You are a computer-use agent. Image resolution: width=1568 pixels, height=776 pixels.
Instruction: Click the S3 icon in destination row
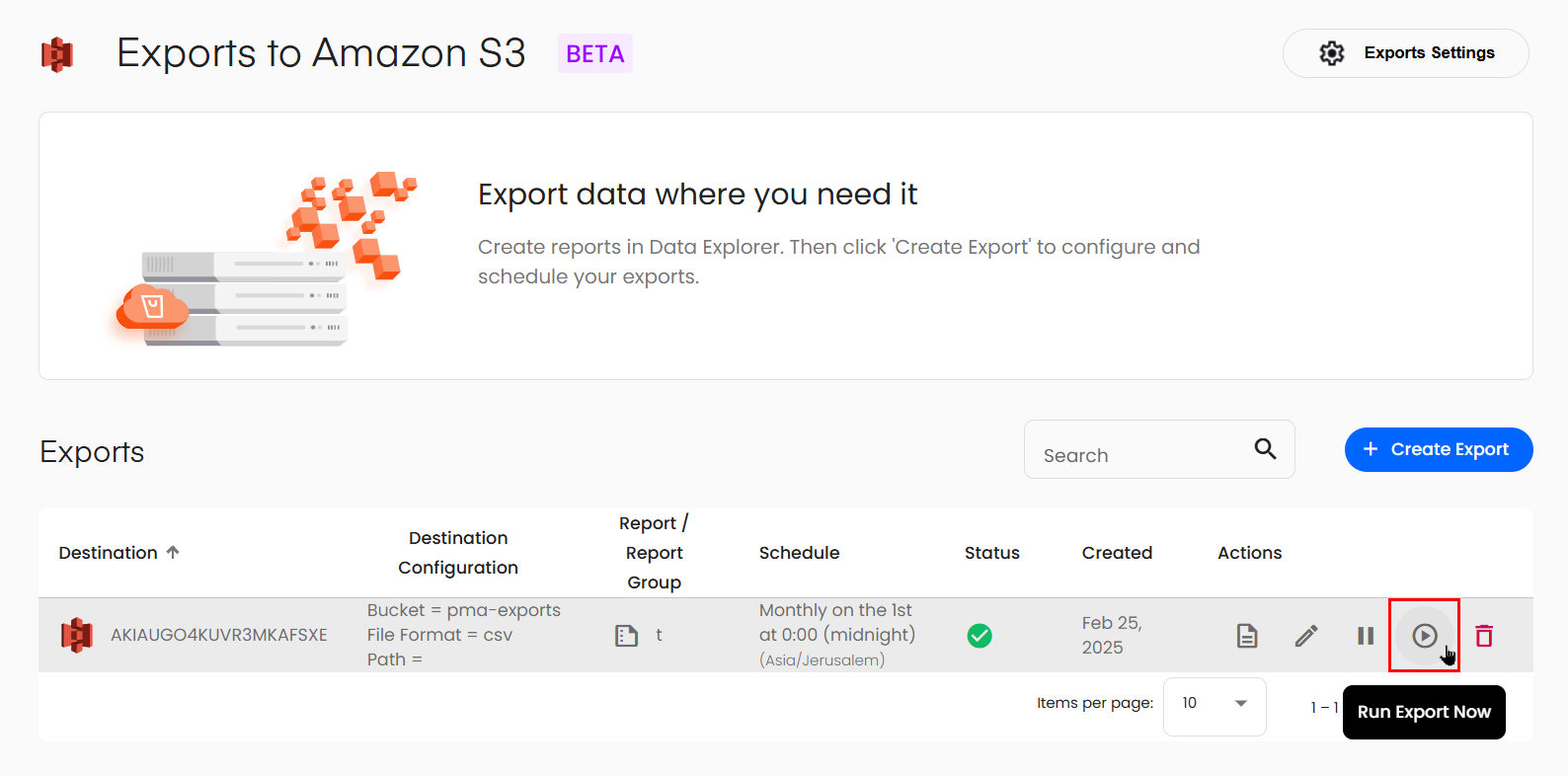click(x=77, y=635)
